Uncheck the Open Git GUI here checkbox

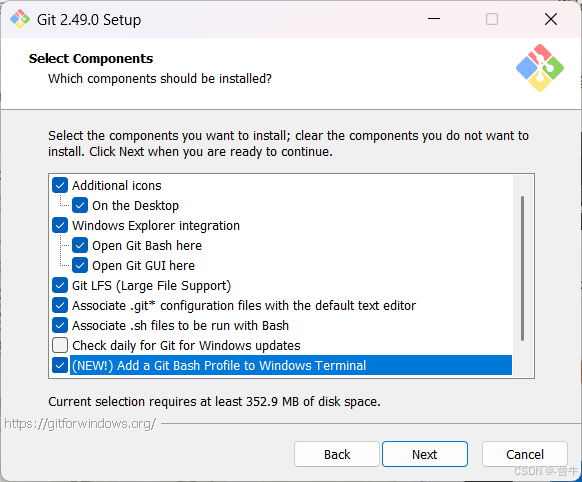coord(80,265)
